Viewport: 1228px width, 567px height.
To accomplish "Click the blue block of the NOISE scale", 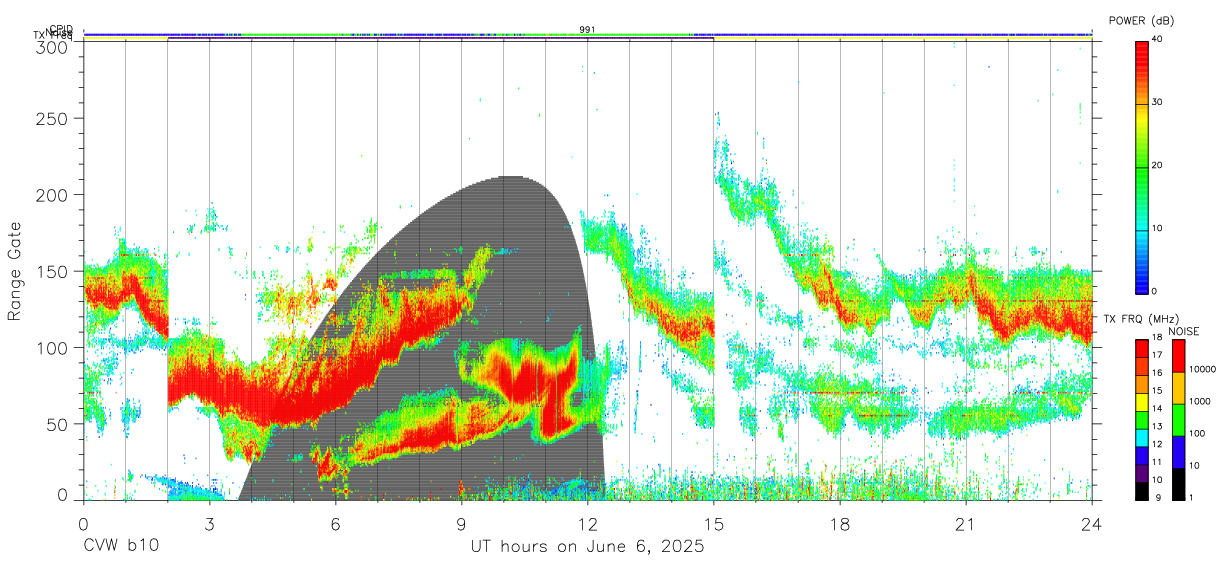I will click(1180, 451).
